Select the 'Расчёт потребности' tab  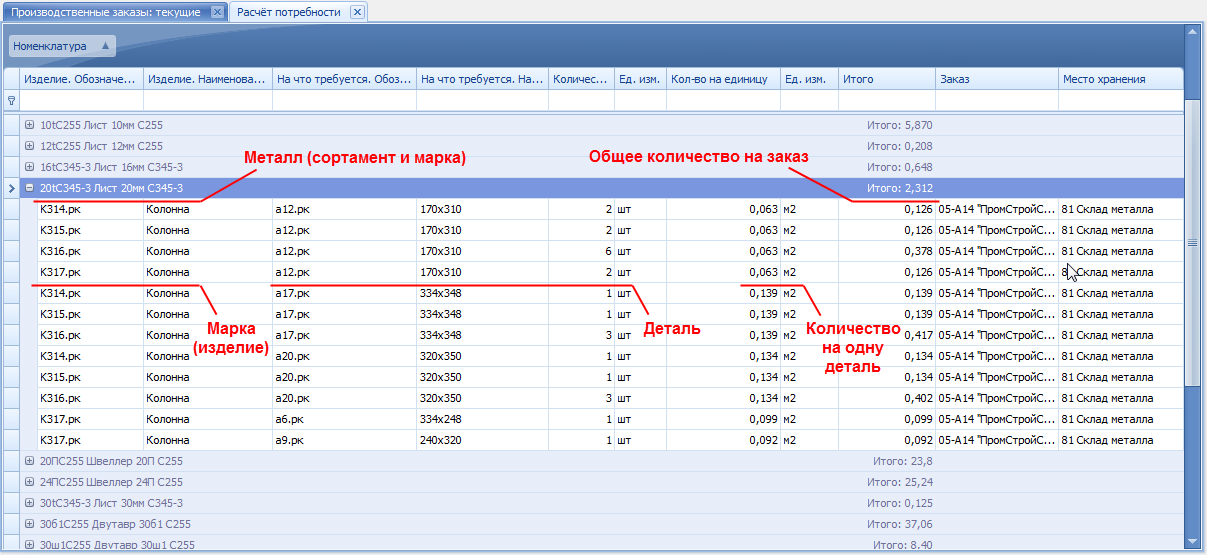(x=288, y=12)
